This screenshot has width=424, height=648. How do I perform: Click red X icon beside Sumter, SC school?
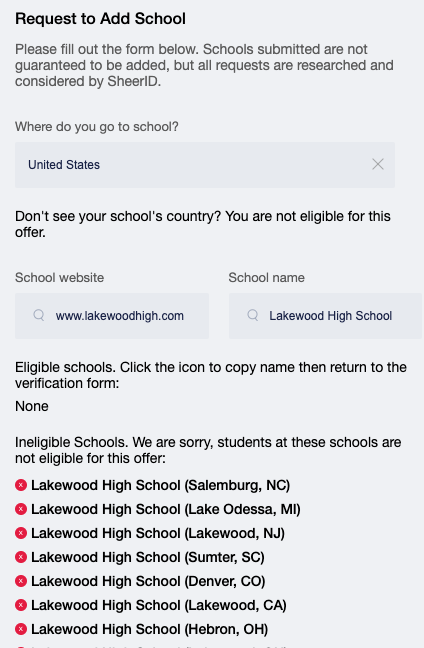(x=21, y=557)
